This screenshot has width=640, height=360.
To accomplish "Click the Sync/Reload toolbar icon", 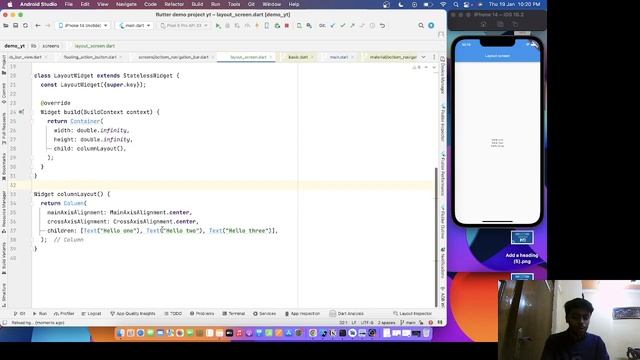I will coord(25,25).
